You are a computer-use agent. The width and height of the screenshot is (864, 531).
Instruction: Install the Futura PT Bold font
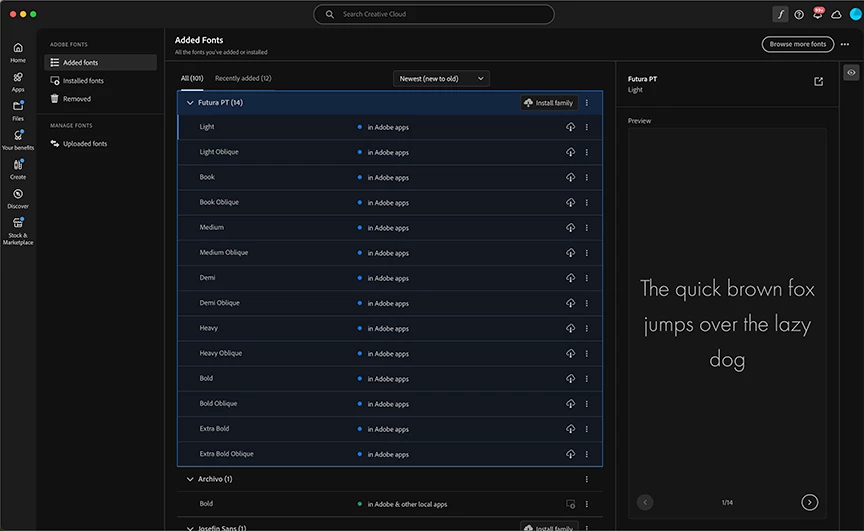pos(570,378)
